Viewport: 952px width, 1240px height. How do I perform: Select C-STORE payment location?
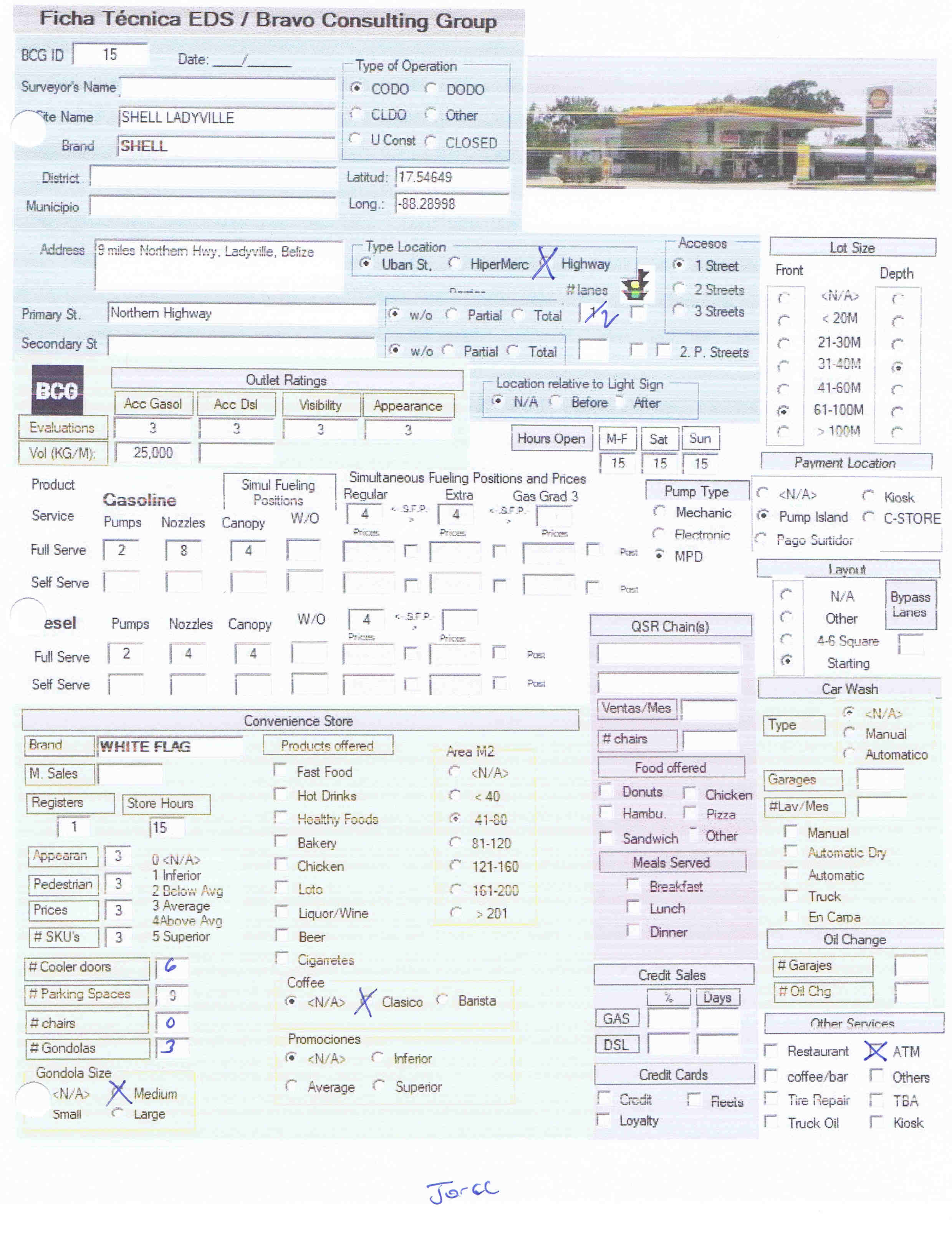[868, 517]
